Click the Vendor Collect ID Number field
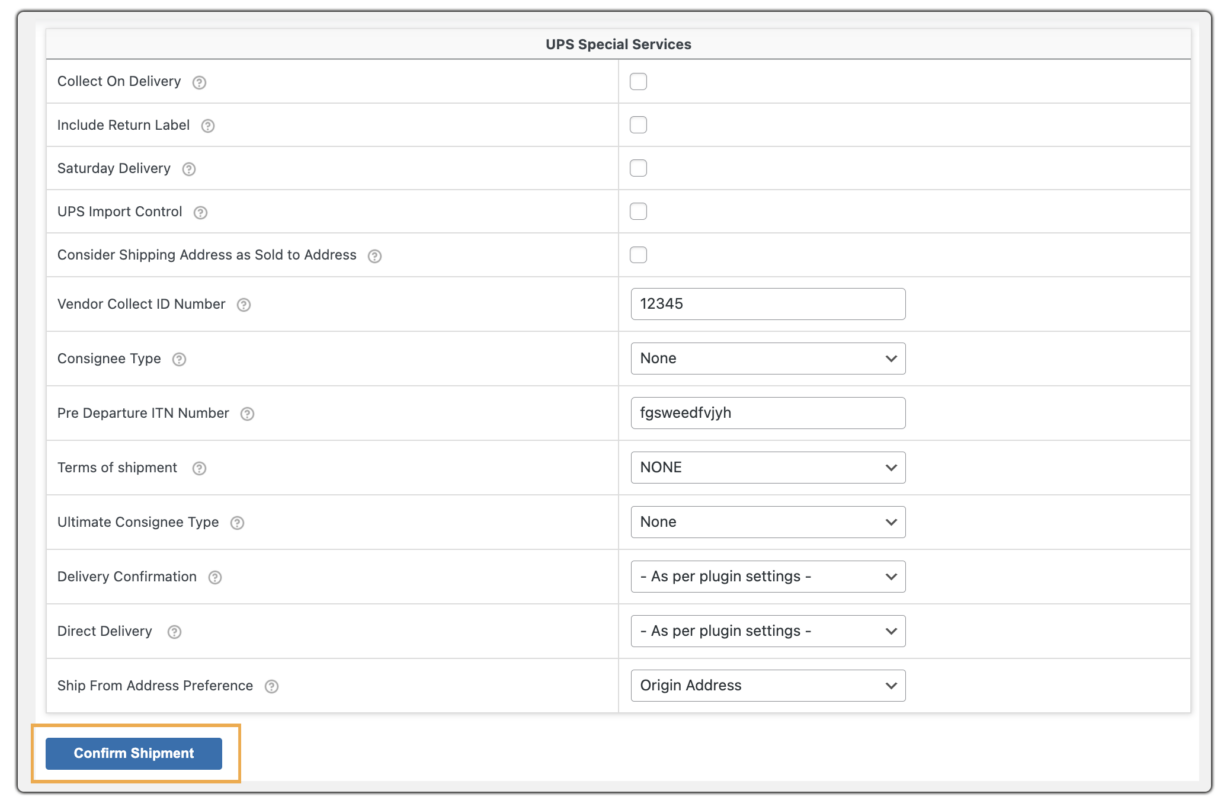Image resolution: width=1230 pixels, height=800 pixels. 768,304
